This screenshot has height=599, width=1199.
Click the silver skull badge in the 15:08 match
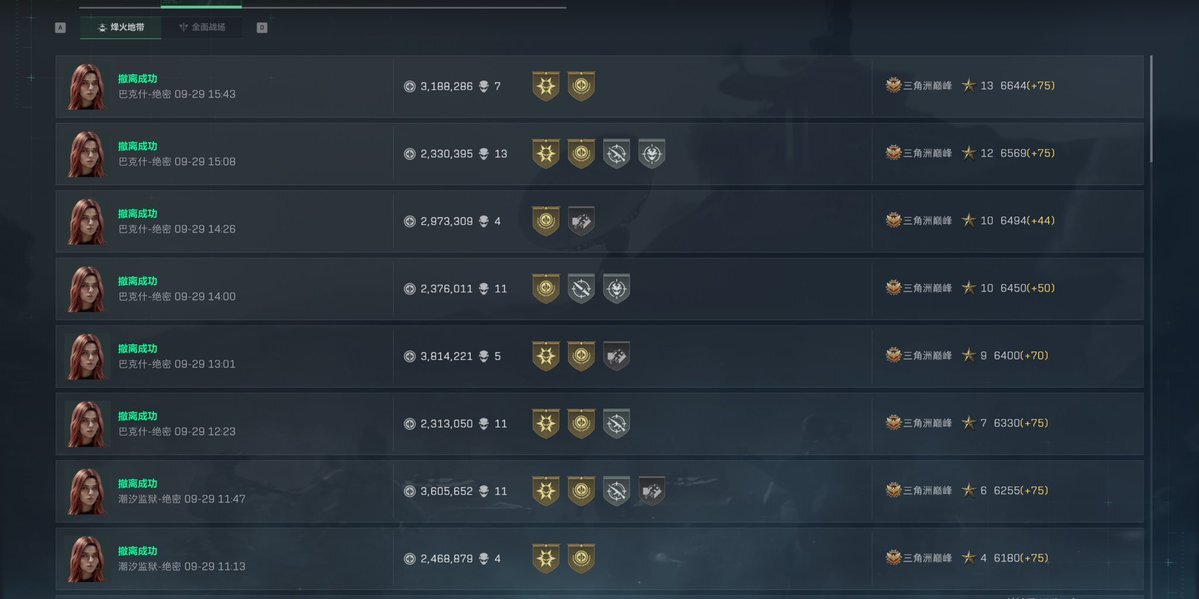652,153
